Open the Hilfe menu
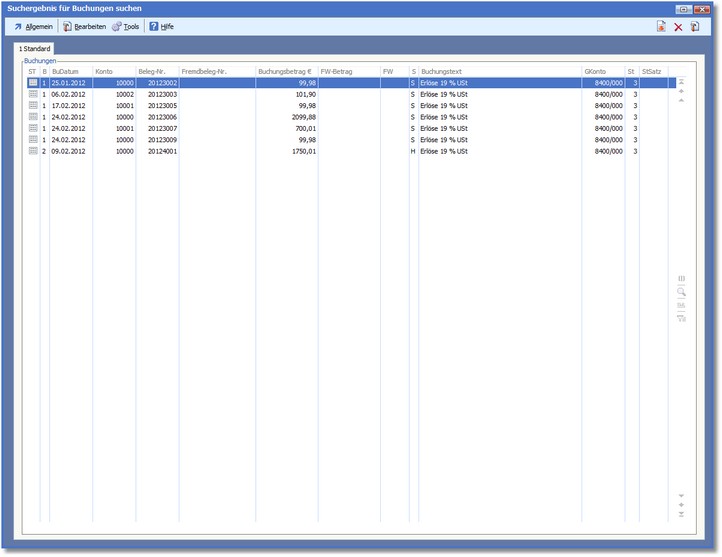The height and width of the screenshot is (557, 722). [x=161, y=26]
